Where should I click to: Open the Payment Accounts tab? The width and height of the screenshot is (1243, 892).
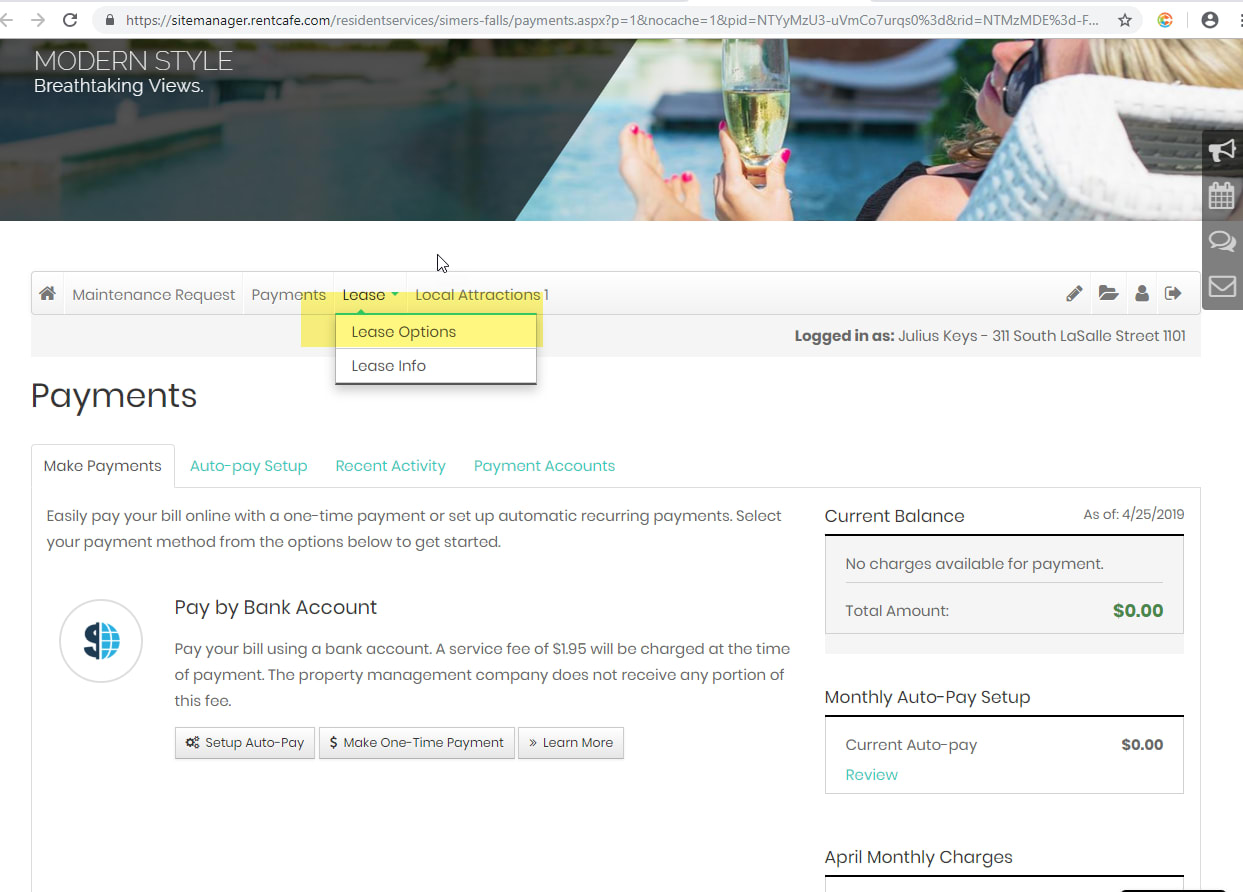[x=544, y=466]
